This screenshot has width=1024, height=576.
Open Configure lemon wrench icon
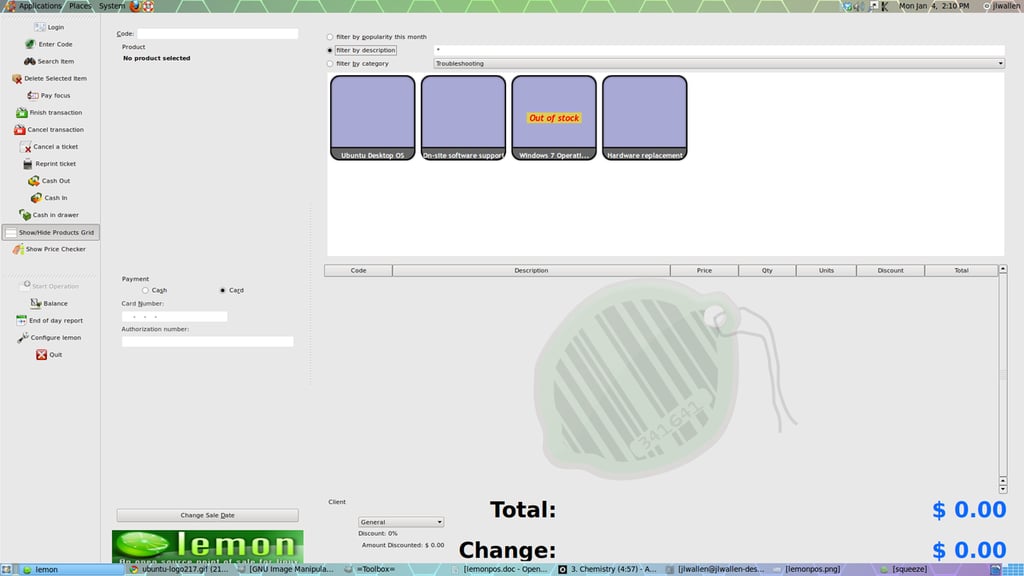[23, 338]
